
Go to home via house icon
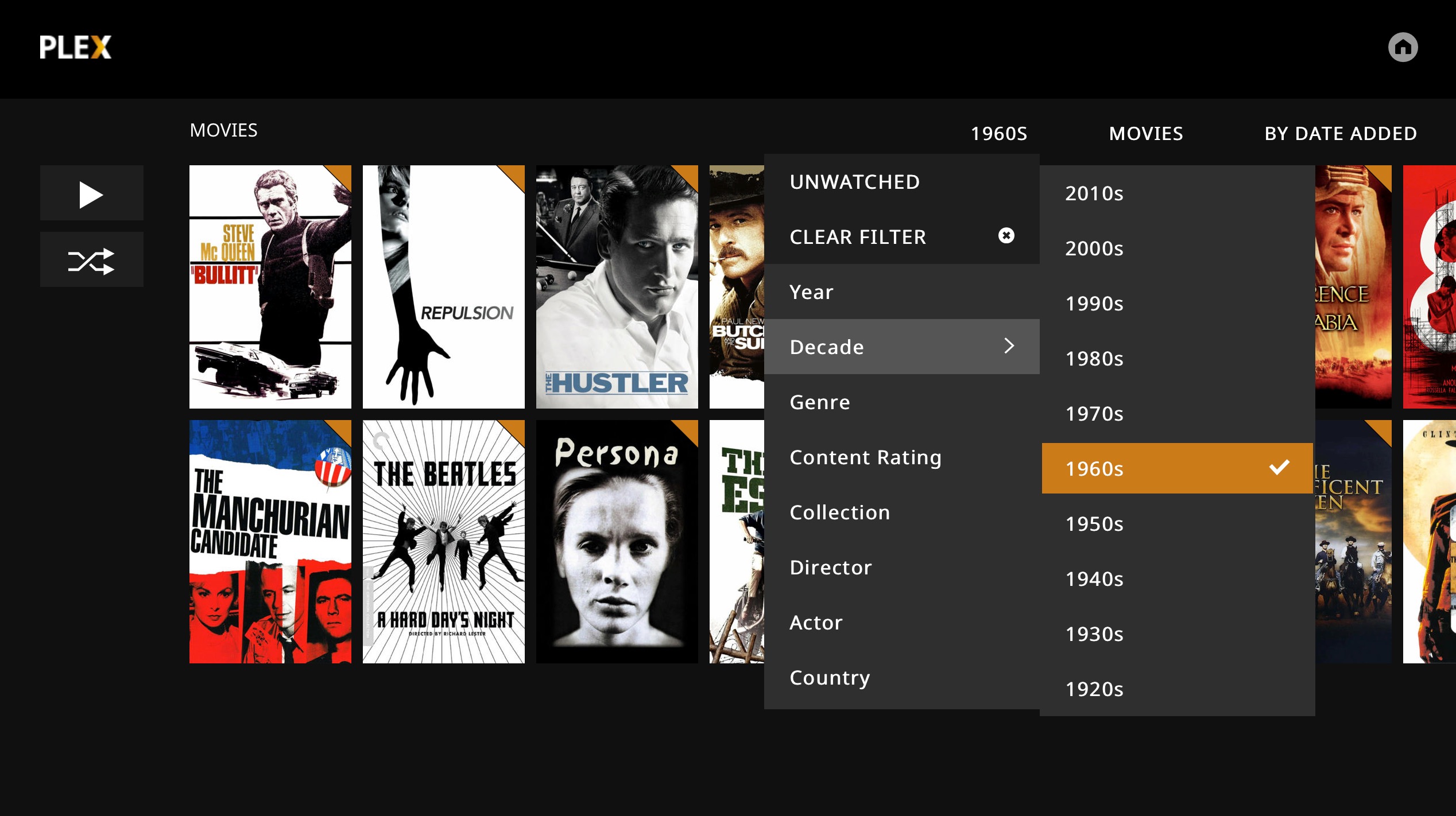(x=1403, y=48)
